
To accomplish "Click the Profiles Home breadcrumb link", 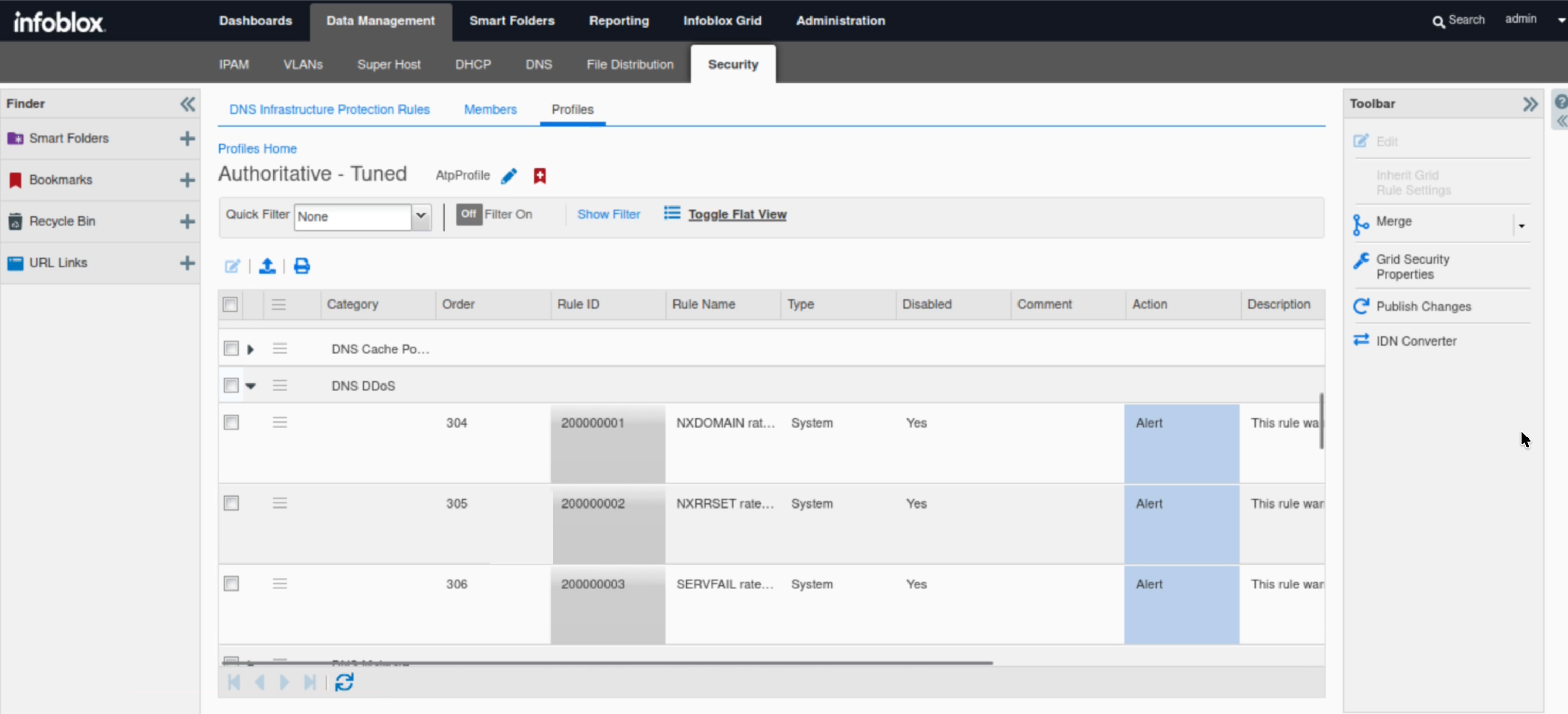I will [x=257, y=148].
